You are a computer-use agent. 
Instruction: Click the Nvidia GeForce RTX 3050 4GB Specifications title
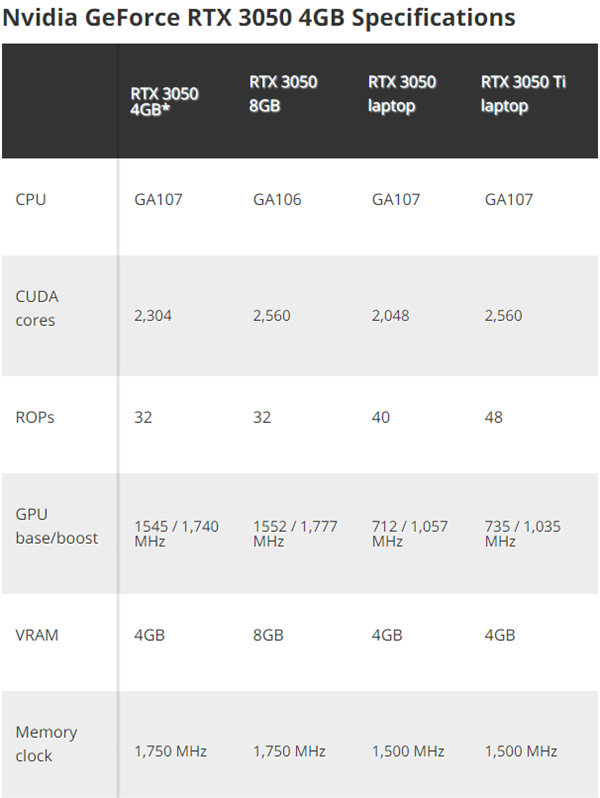click(259, 18)
